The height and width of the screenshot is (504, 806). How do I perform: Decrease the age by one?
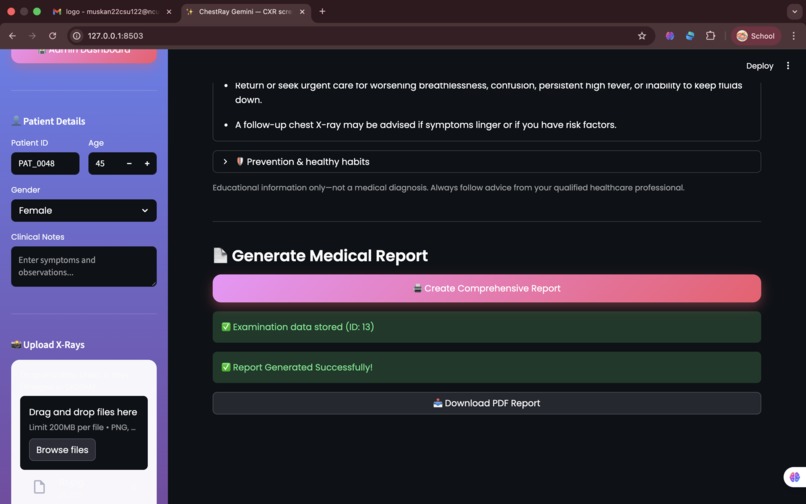[x=129, y=164]
